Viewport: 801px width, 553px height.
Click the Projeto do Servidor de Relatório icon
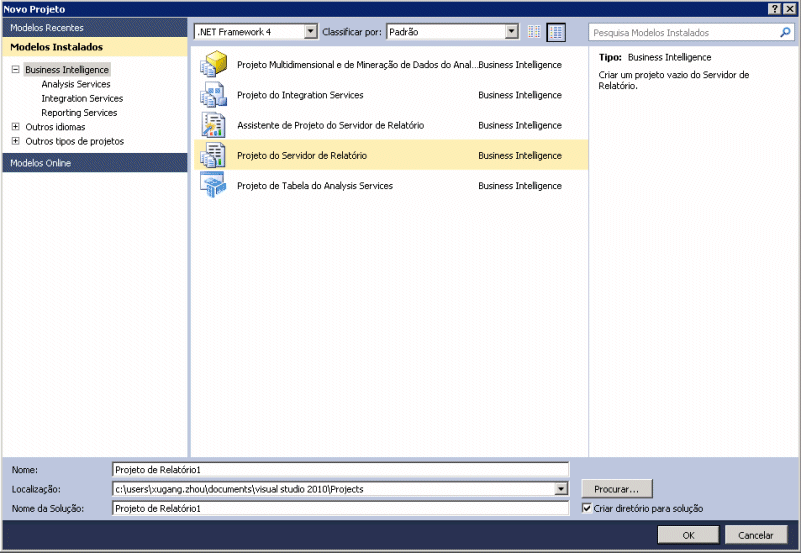coord(213,155)
